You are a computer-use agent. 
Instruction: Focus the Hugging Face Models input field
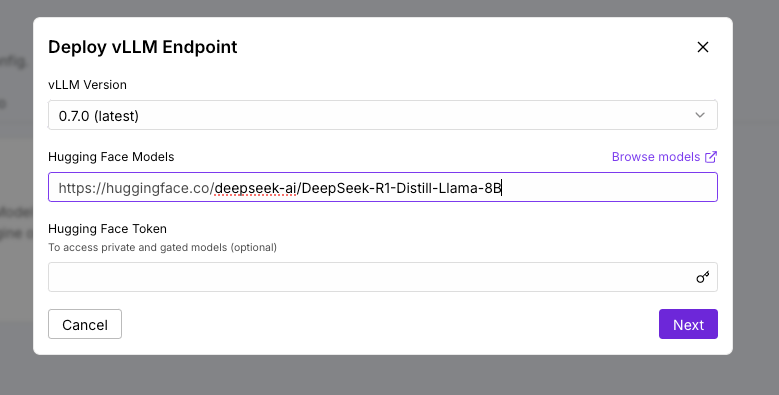(383, 187)
